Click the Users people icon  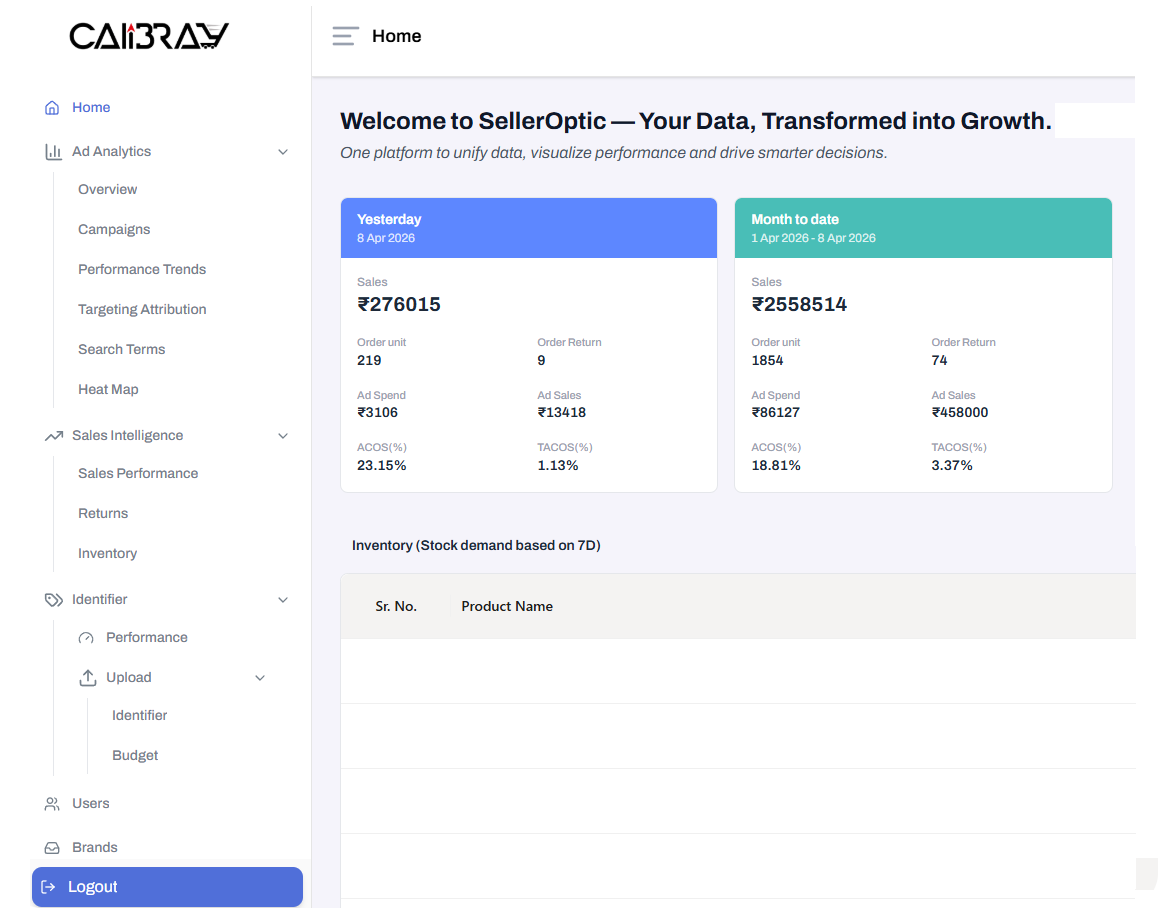[52, 804]
